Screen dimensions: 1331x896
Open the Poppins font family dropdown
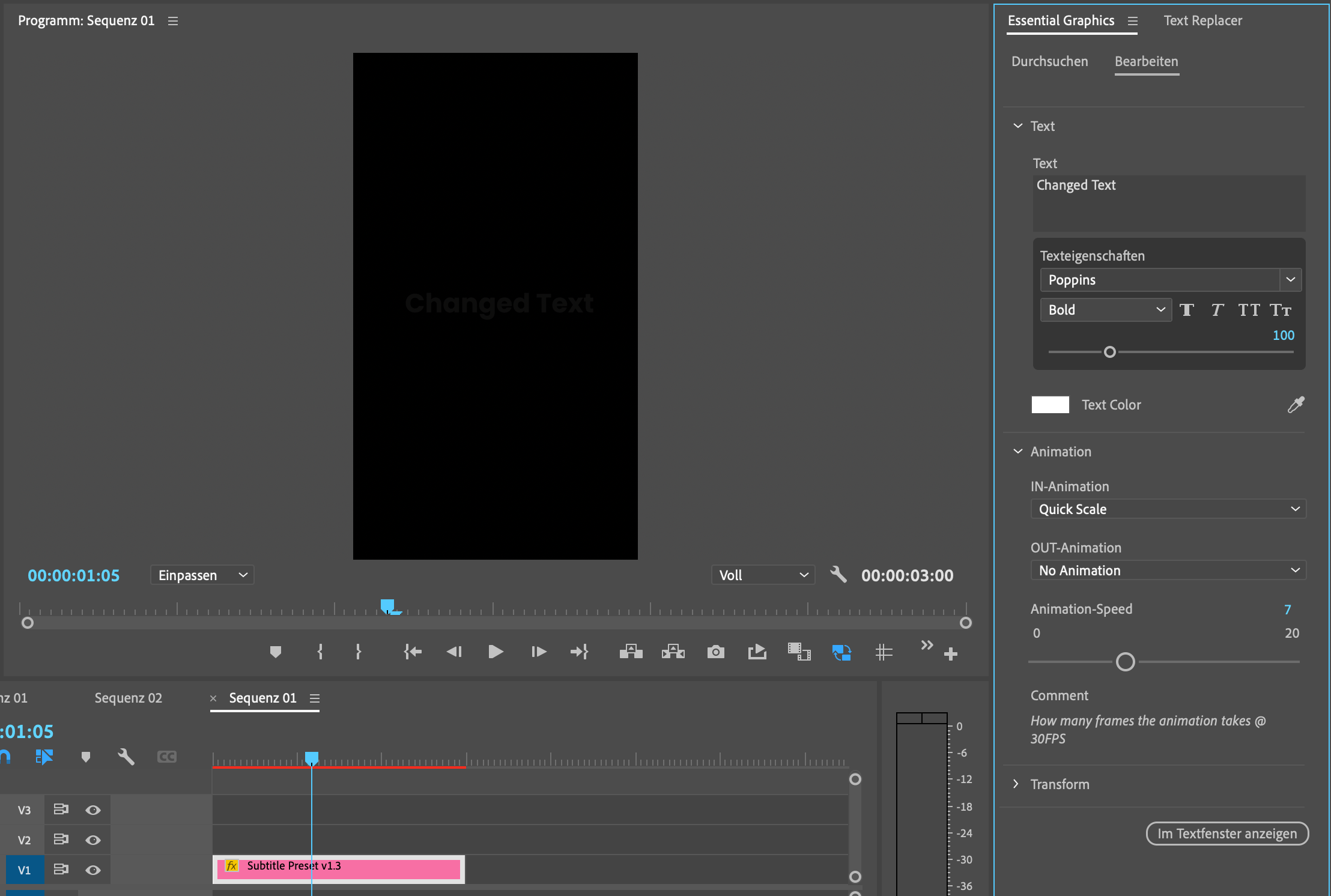1290,280
